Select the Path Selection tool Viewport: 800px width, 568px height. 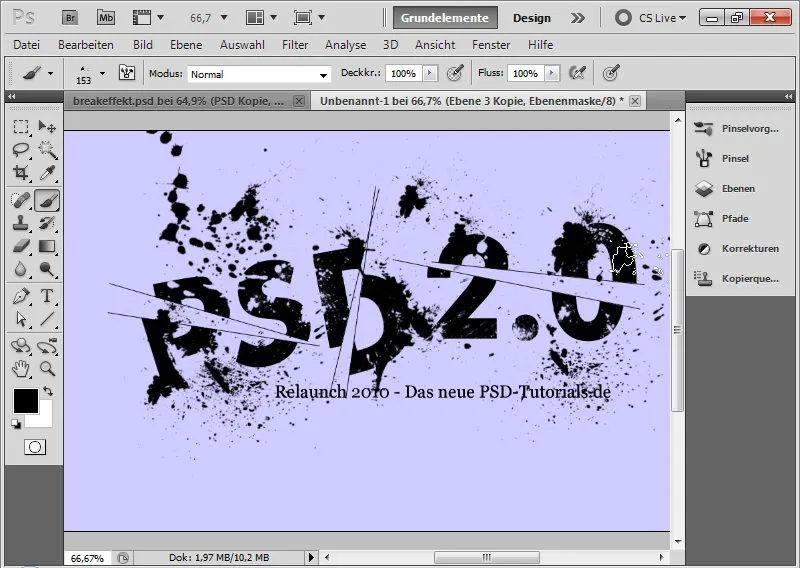tap(21, 319)
